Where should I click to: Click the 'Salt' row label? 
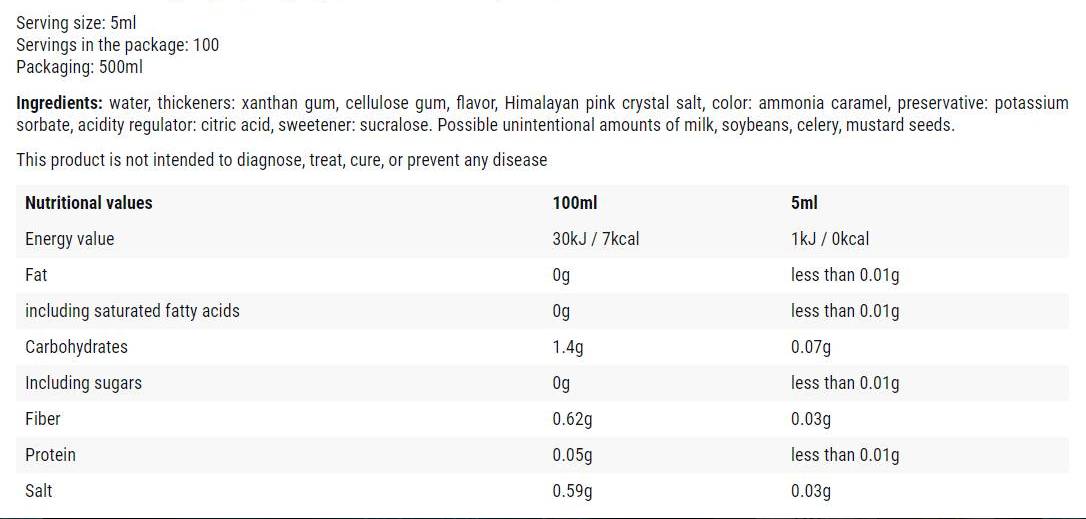click(x=39, y=491)
